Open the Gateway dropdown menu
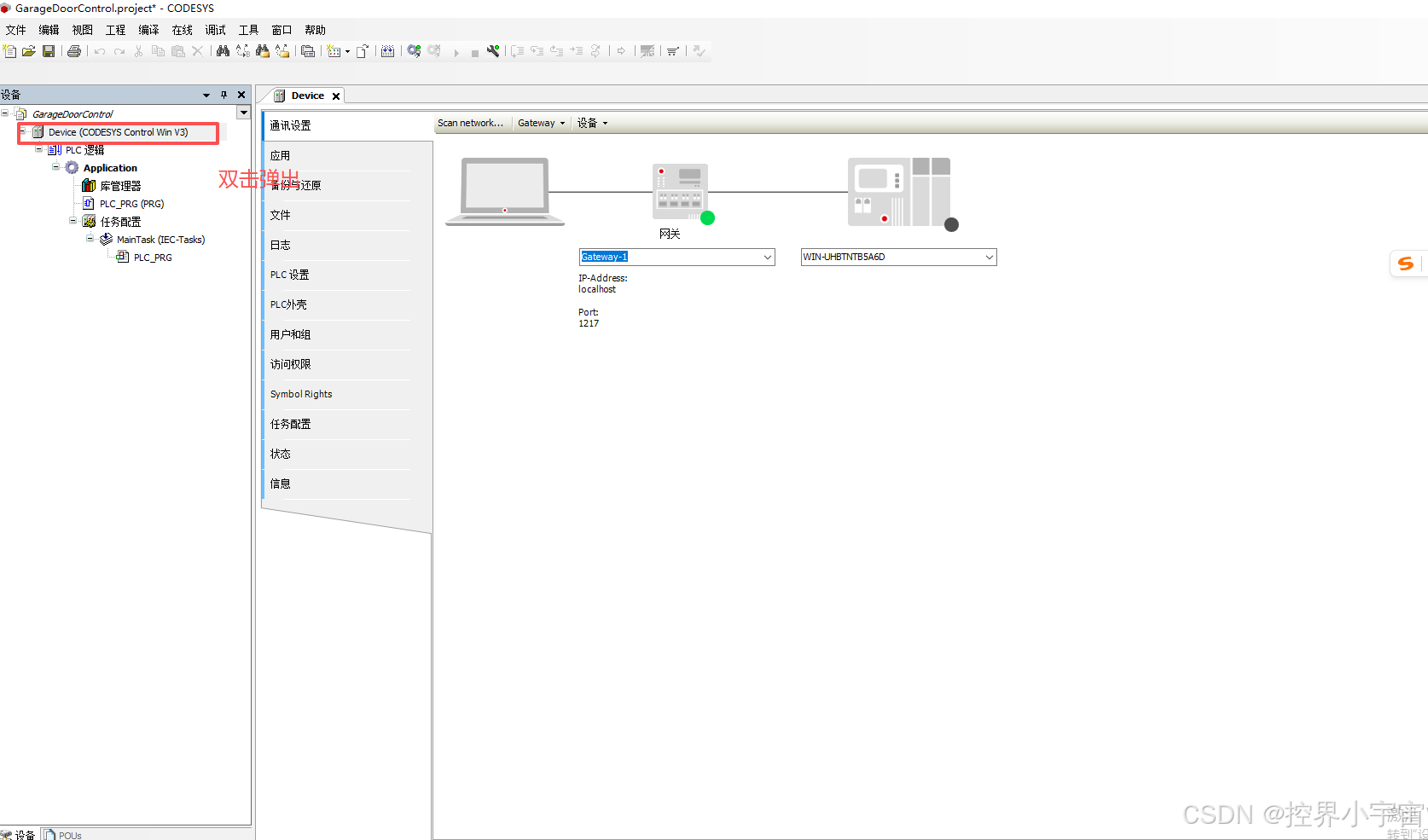Screen dimensions: 1428x840 click(541, 123)
